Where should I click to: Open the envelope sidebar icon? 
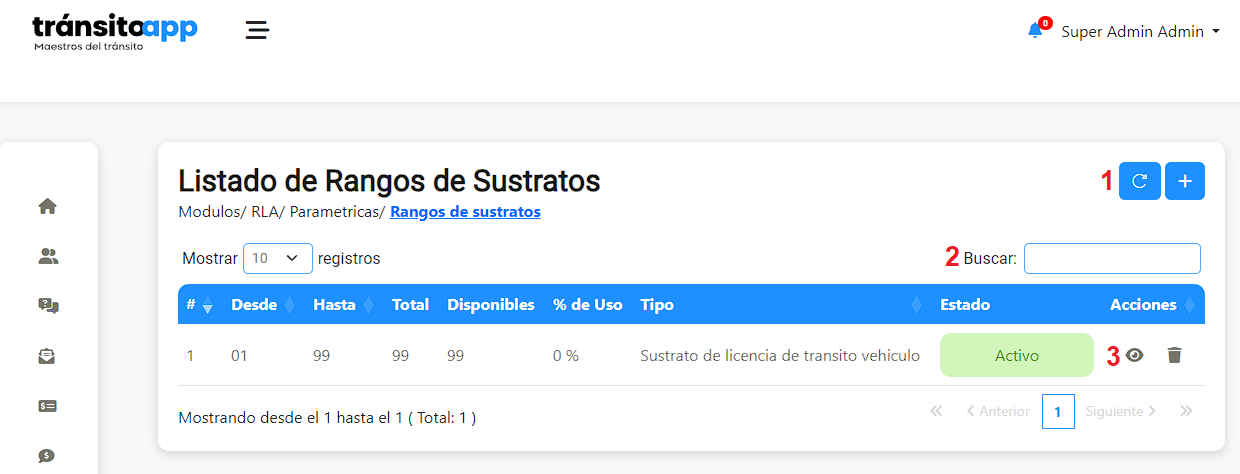click(x=48, y=356)
